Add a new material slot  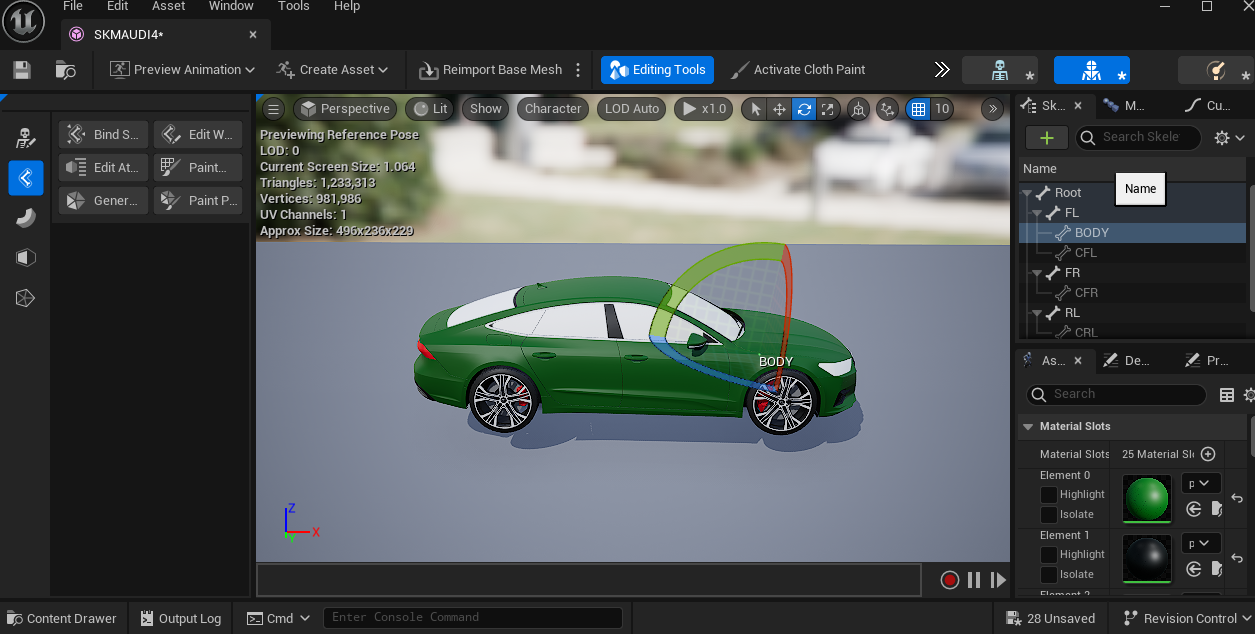click(1208, 454)
